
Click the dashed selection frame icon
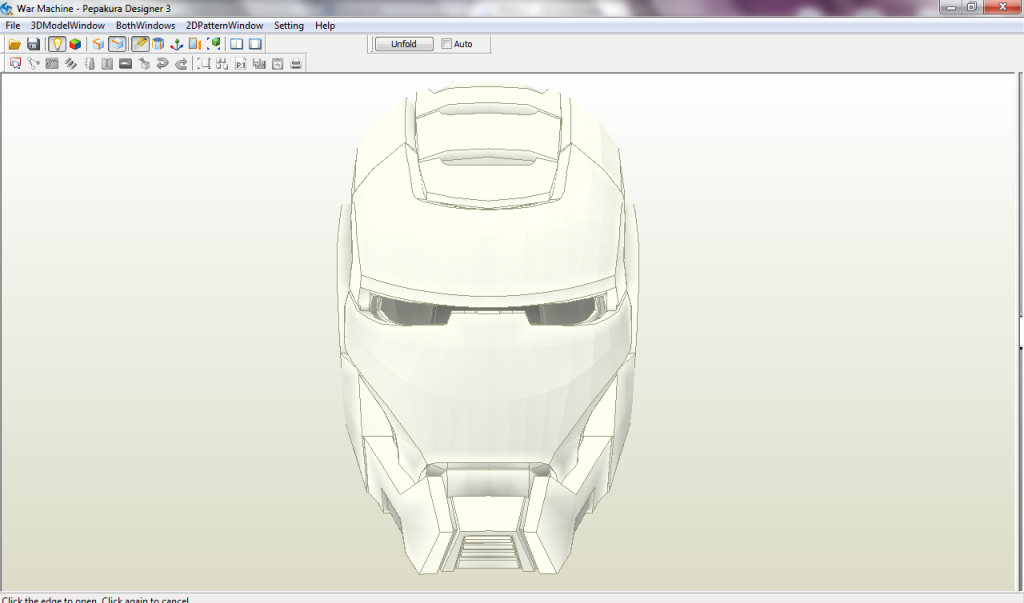[204, 64]
